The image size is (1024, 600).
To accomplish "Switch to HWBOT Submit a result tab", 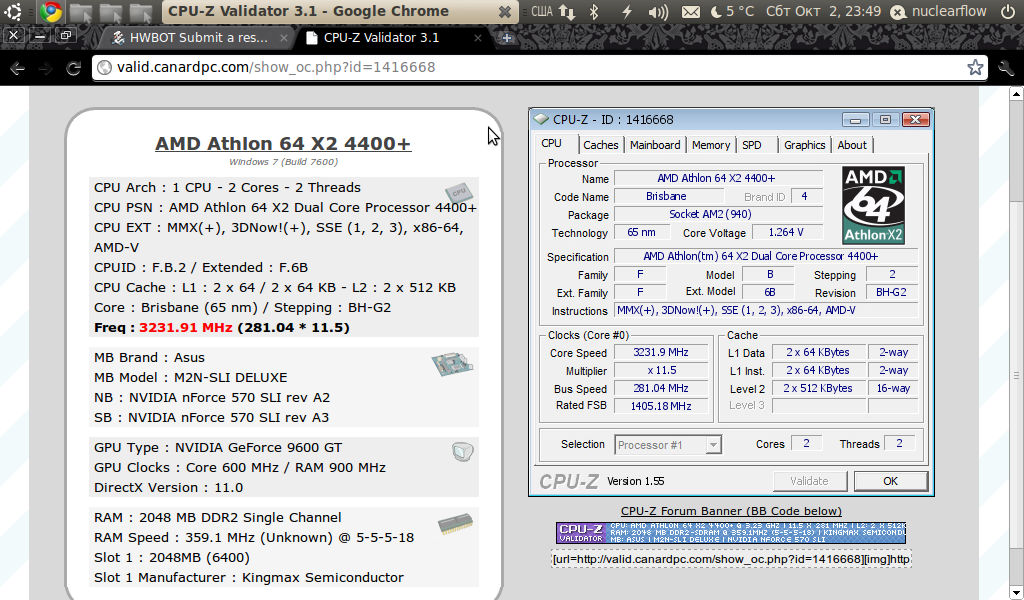I will (x=199, y=38).
